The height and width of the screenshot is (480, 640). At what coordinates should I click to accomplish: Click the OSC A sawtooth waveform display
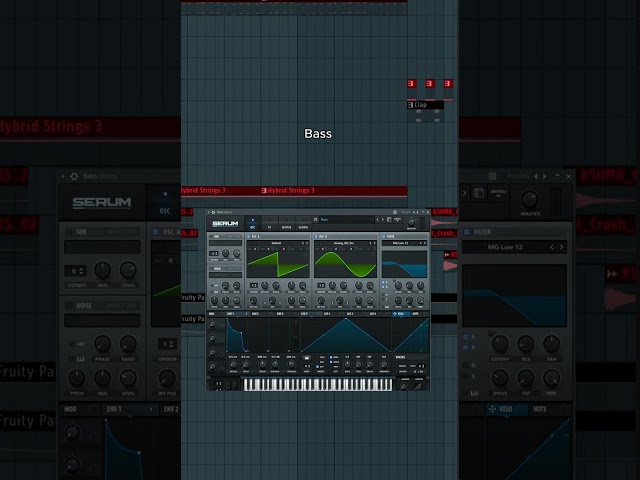tap(278, 264)
